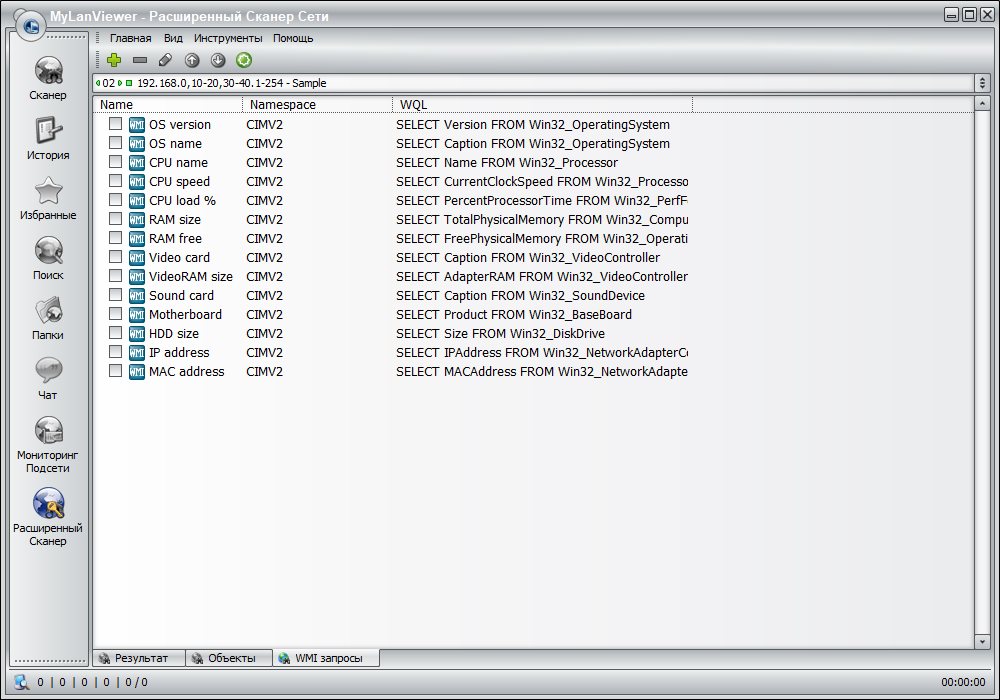Viewport: 1000px width, 700px height.
Task: Tick the CPU load % checkbox
Action: click(116, 200)
